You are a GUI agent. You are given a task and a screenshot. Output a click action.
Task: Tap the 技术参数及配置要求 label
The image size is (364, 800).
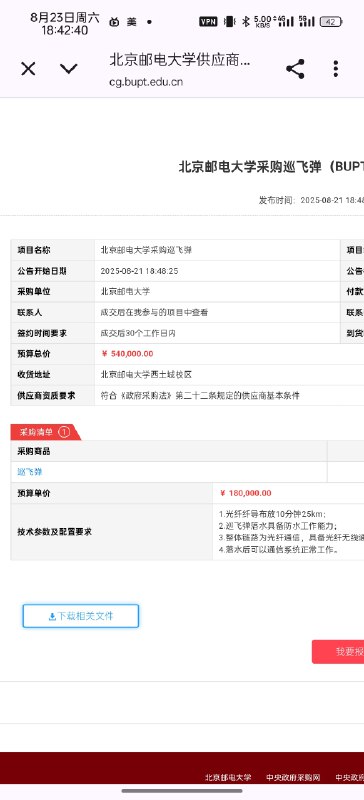point(55,532)
